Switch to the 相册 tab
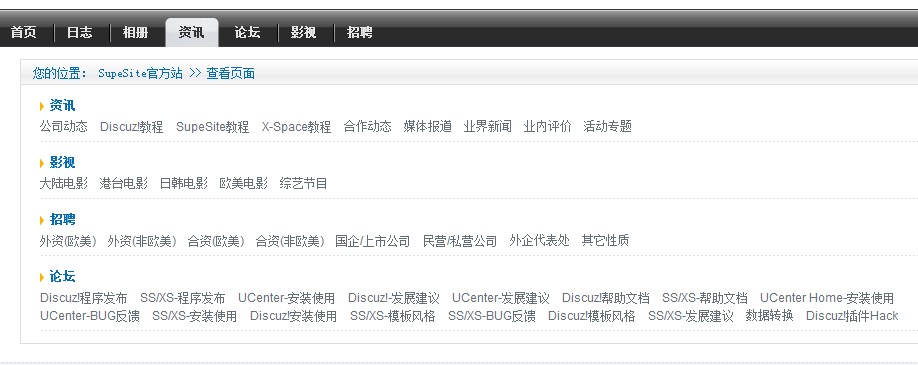The width and height of the screenshot is (918, 365). [135, 32]
